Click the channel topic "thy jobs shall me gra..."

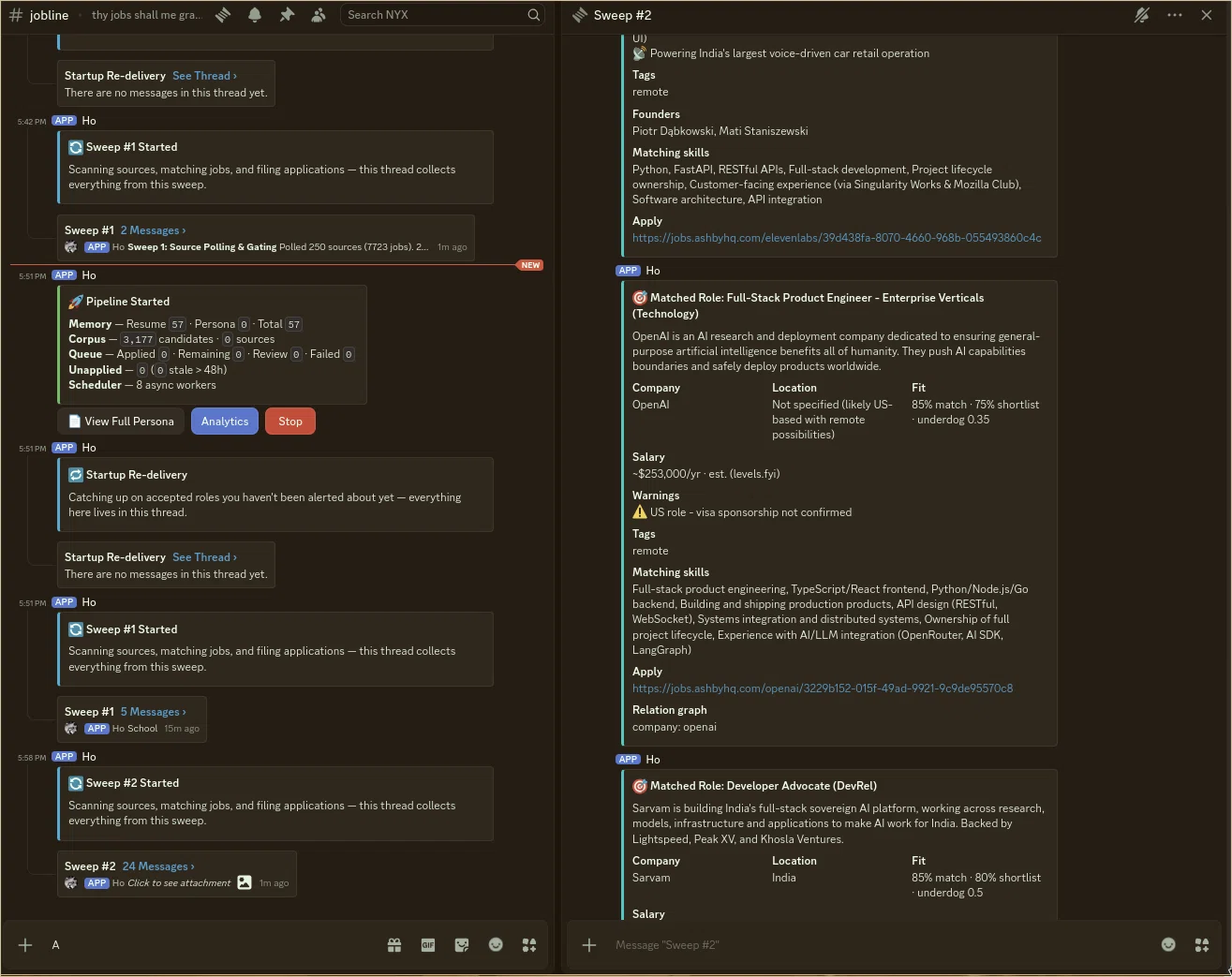click(147, 15)
